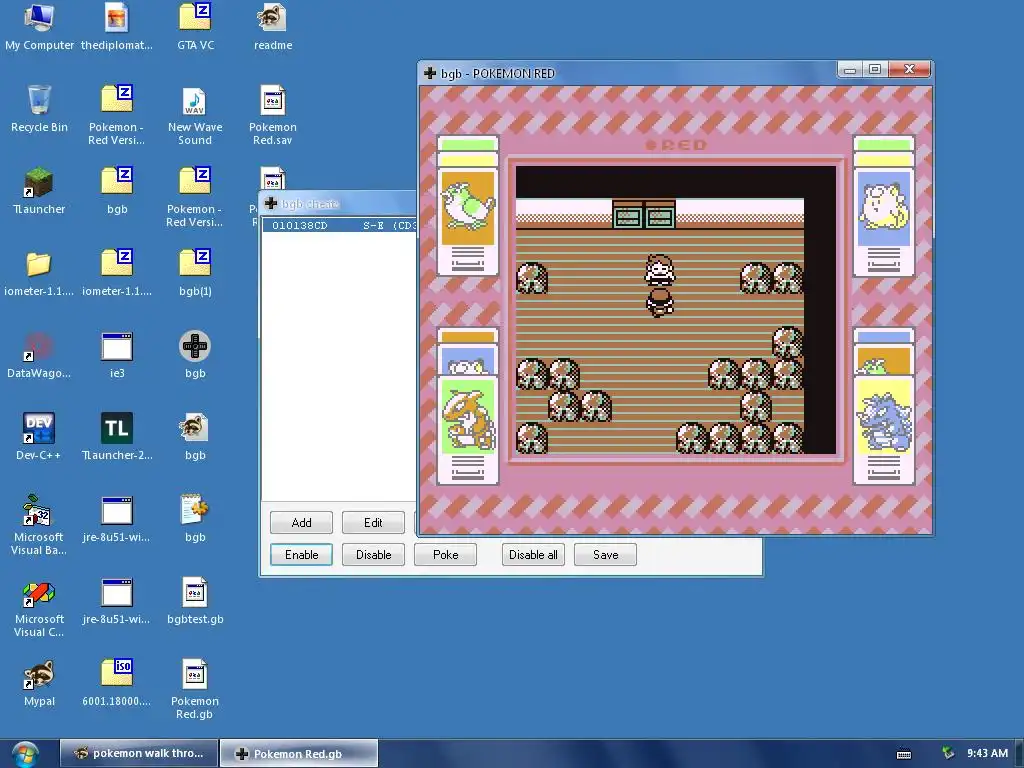Select the 6001.18000... ISO file icon

[x=117, y=683]
